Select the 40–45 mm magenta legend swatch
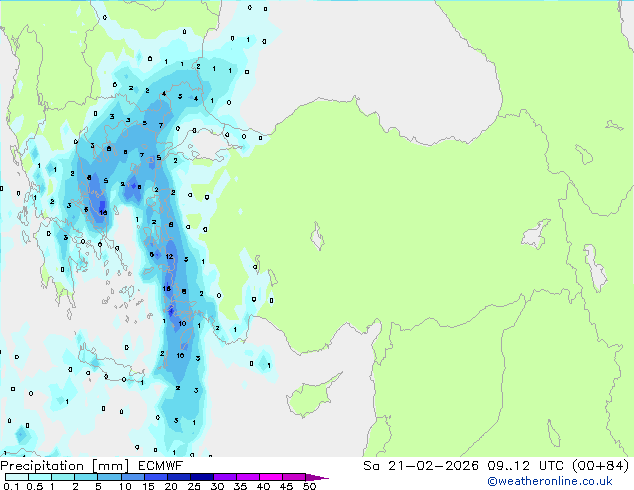634x490 pixels. point(271,477)
